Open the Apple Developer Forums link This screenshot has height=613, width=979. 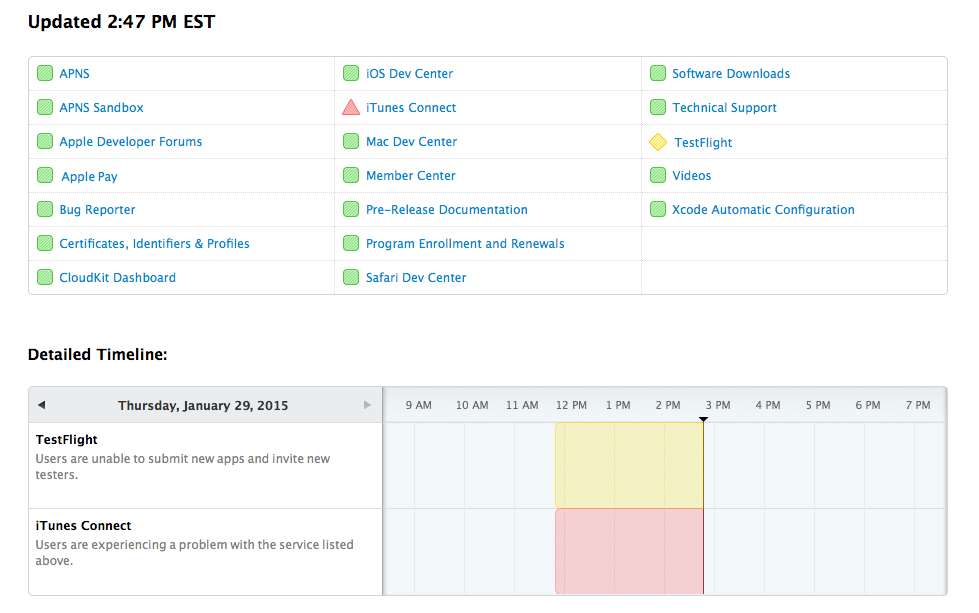130,142
